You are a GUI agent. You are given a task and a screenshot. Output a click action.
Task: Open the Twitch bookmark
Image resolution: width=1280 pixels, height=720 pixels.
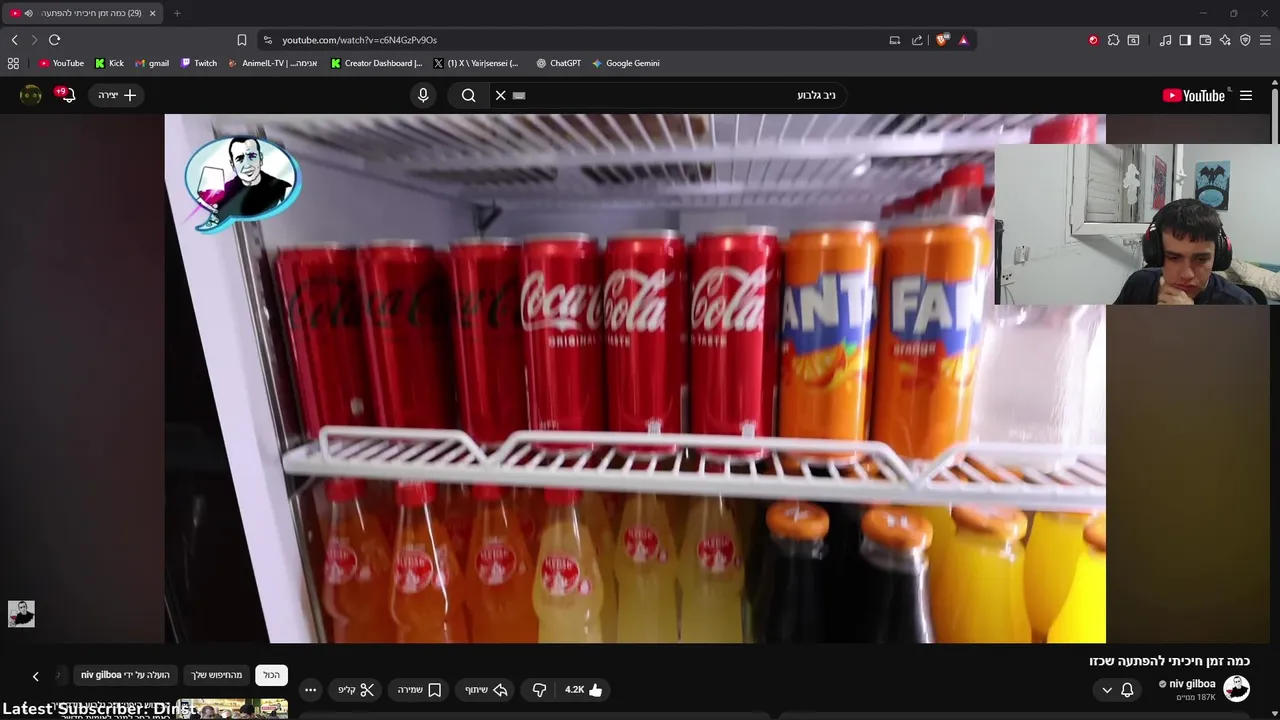coord(198,63)
